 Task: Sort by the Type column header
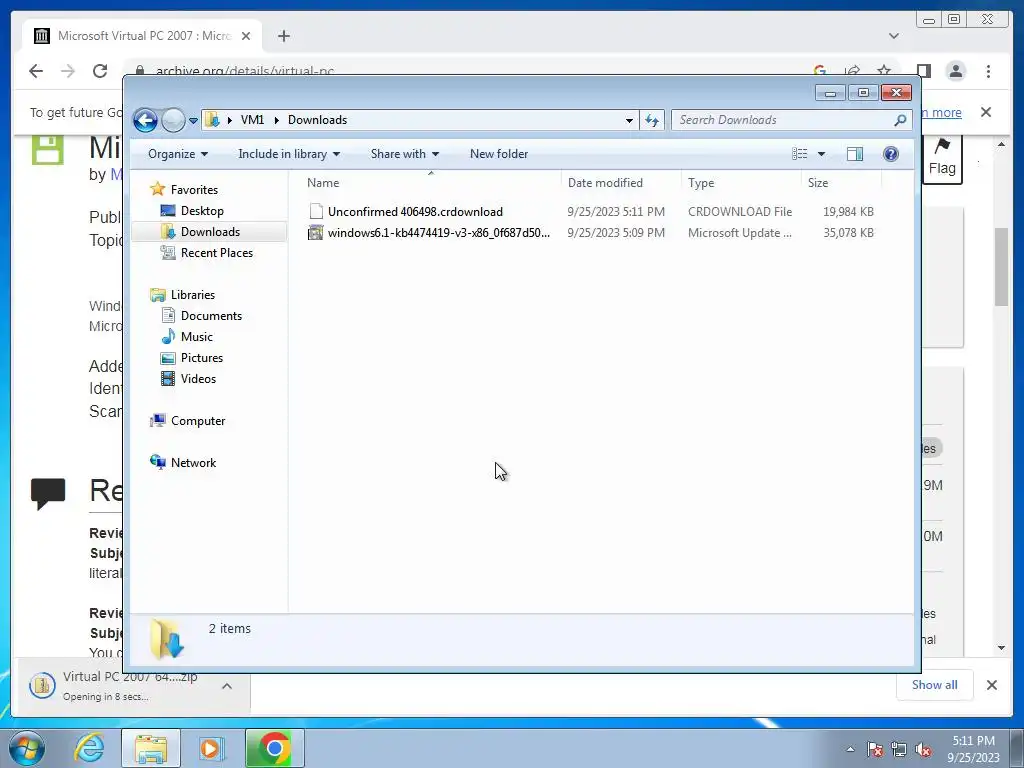click(741, 183)
